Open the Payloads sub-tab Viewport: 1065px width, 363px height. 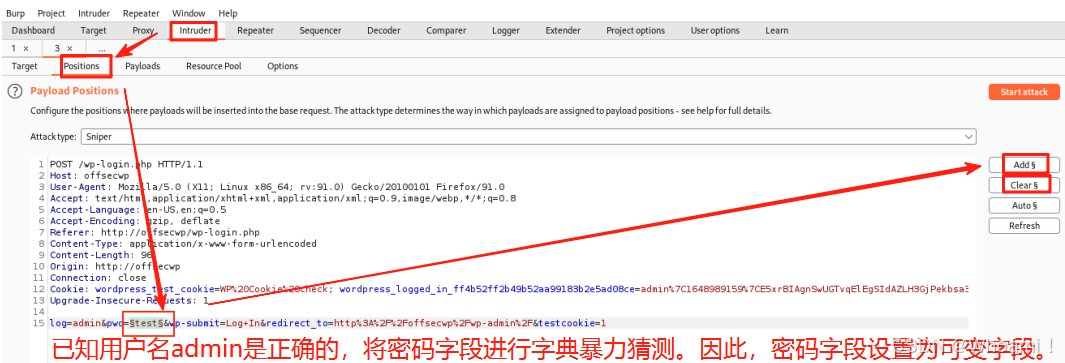(143, 66)
